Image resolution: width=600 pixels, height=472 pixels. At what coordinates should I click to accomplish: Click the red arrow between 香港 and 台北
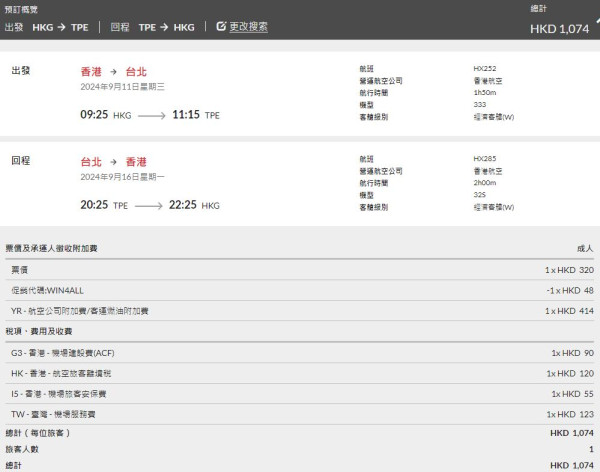(x=115, y=72)
